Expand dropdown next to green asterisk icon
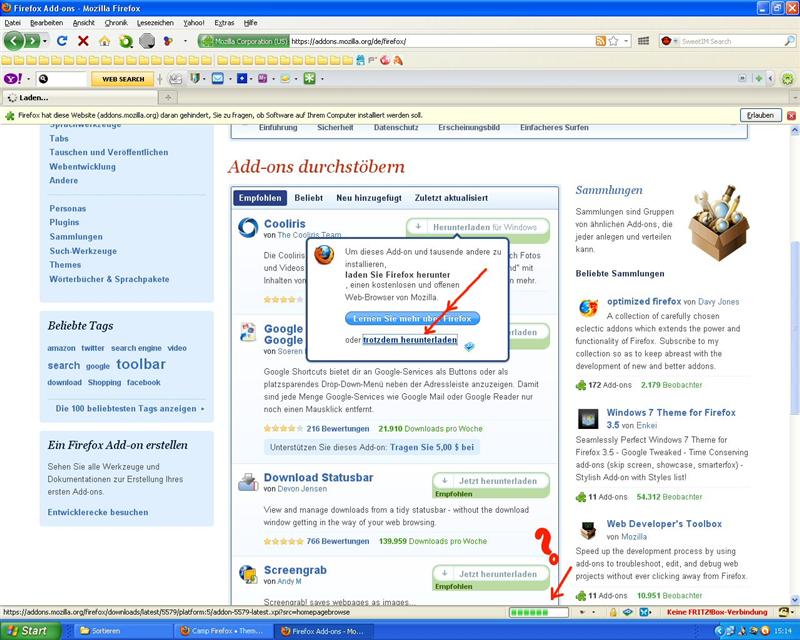Image resolution: width=800 pixels, height=640 pixels. click(x=322, y=79)
